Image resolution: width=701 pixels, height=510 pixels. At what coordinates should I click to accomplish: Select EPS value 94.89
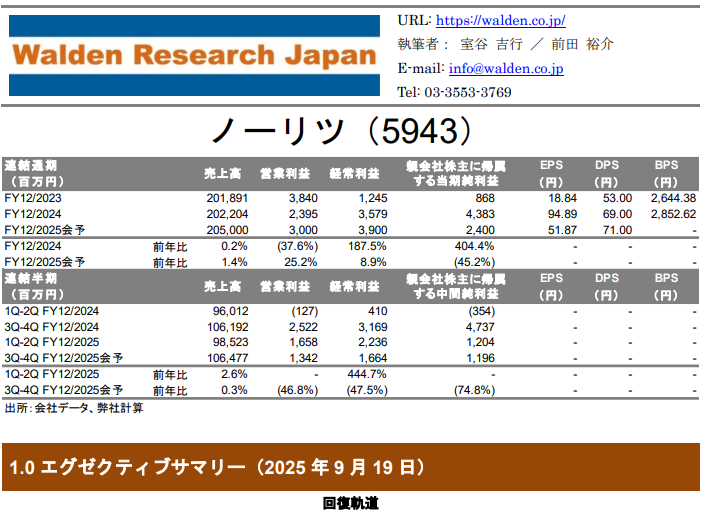coord(562,214)
